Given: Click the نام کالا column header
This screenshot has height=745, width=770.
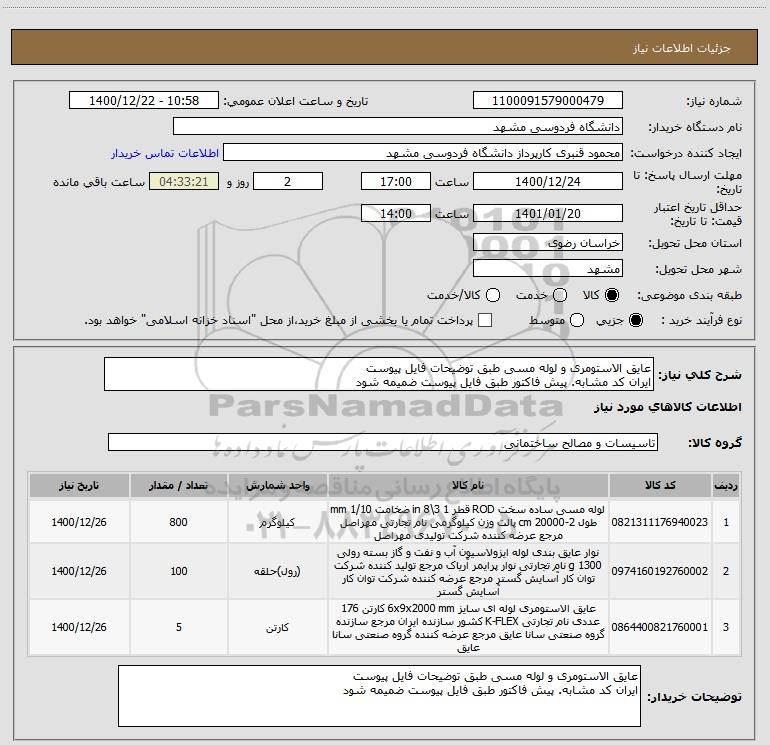Looking at the screenshot, I should (468, 485).
